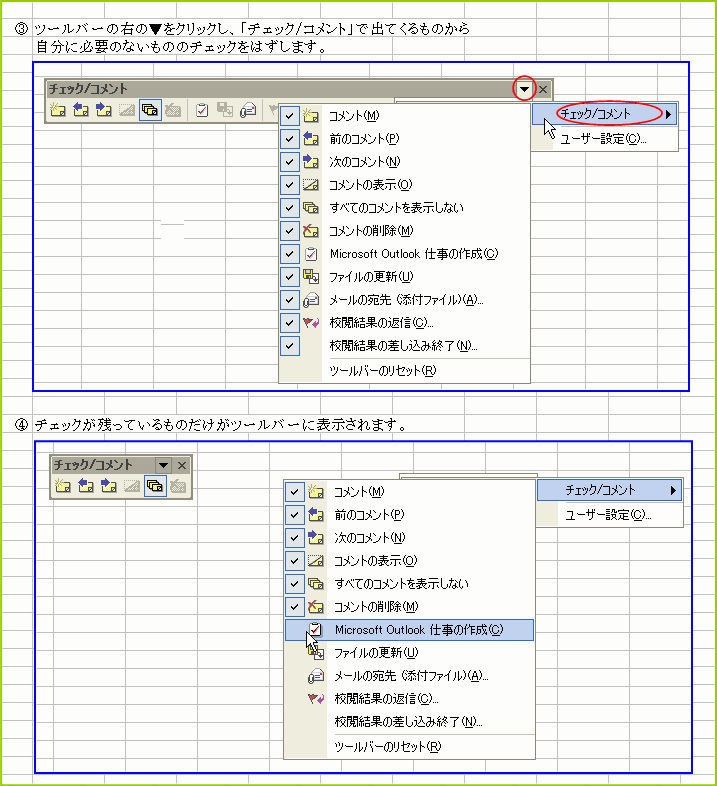The image size is (717, 786).
Task: Click grayed Show Comment icon on compact toolbar
Action: pyautogui.click(x=132, y=485)
